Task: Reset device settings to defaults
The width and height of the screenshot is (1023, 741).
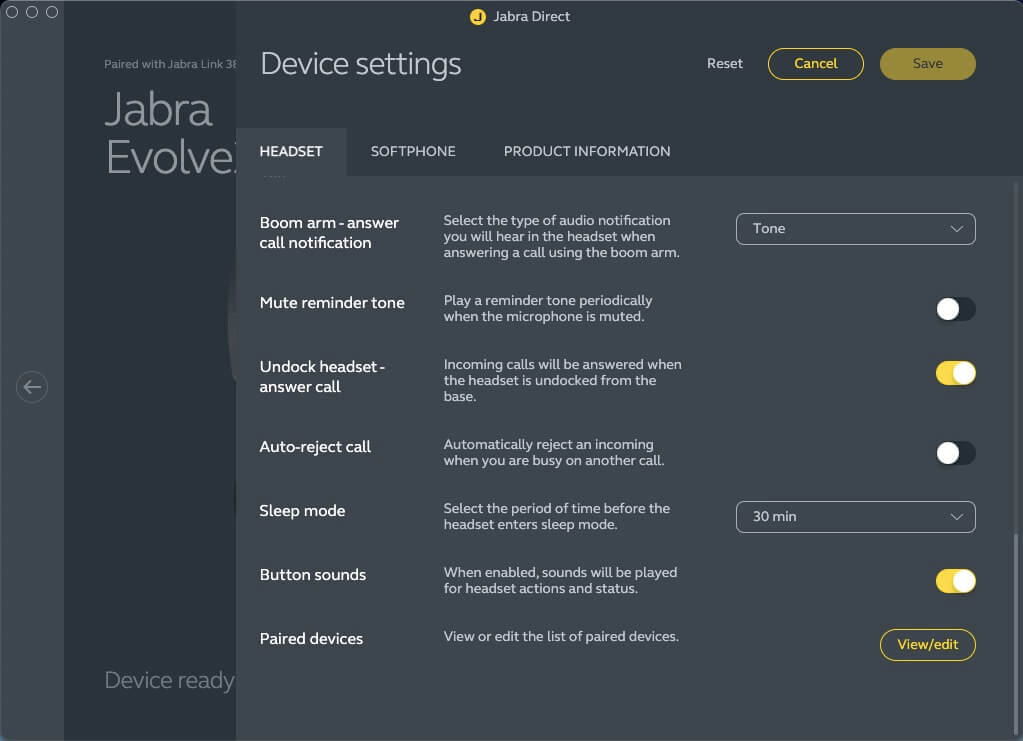Action: pos(725,63)
